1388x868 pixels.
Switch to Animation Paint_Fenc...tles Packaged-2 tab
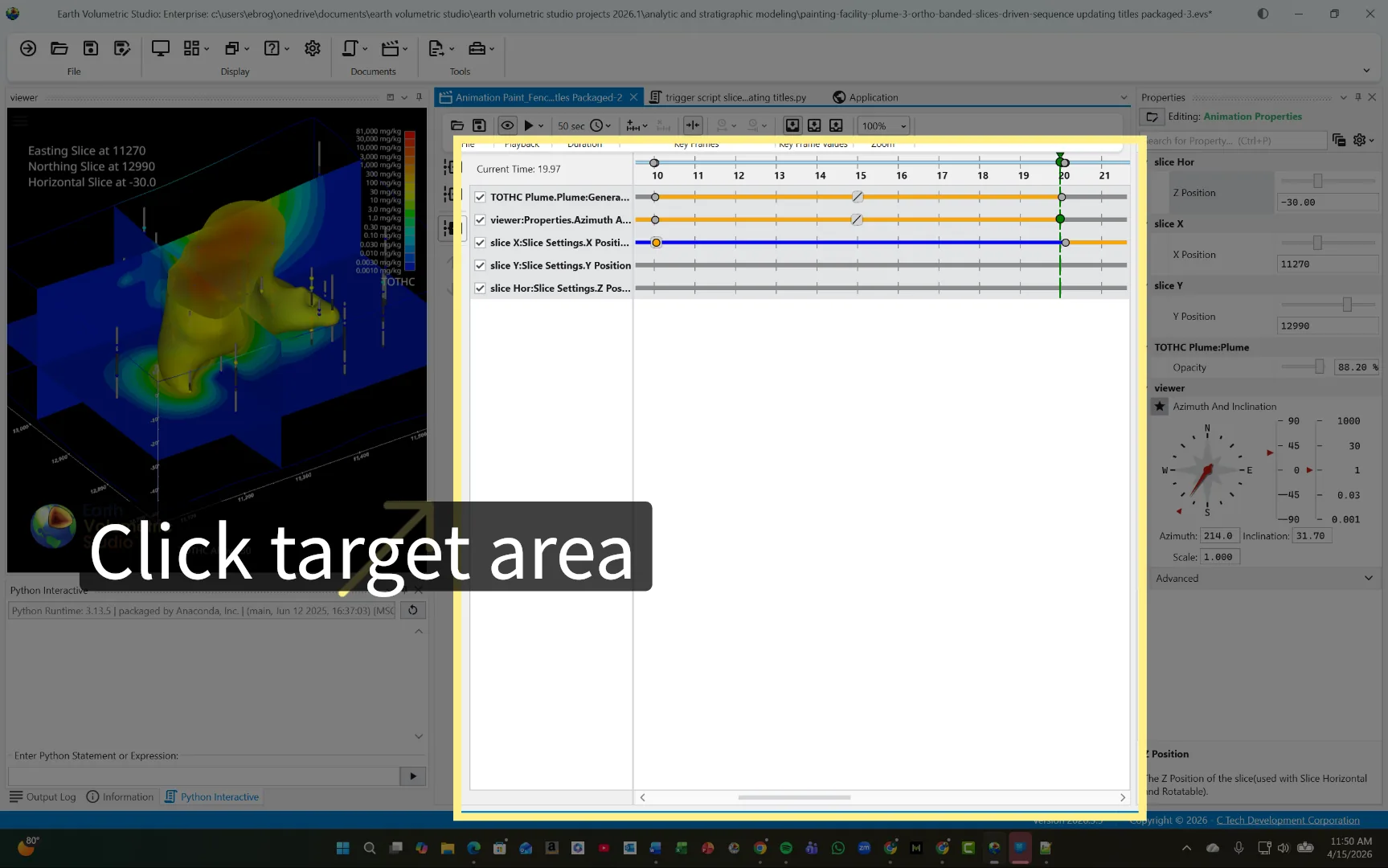coord(538,97)
